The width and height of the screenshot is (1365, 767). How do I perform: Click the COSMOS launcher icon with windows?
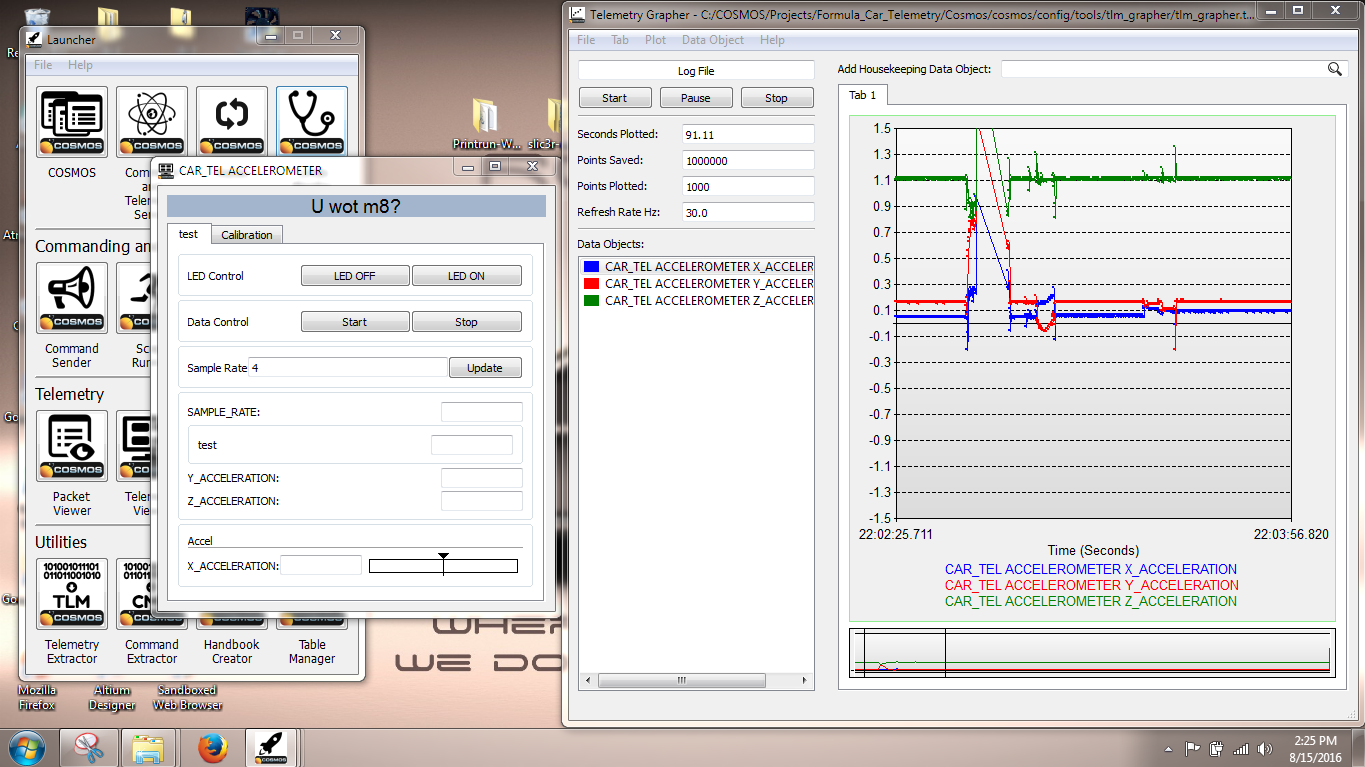click(x=72, y=122)
